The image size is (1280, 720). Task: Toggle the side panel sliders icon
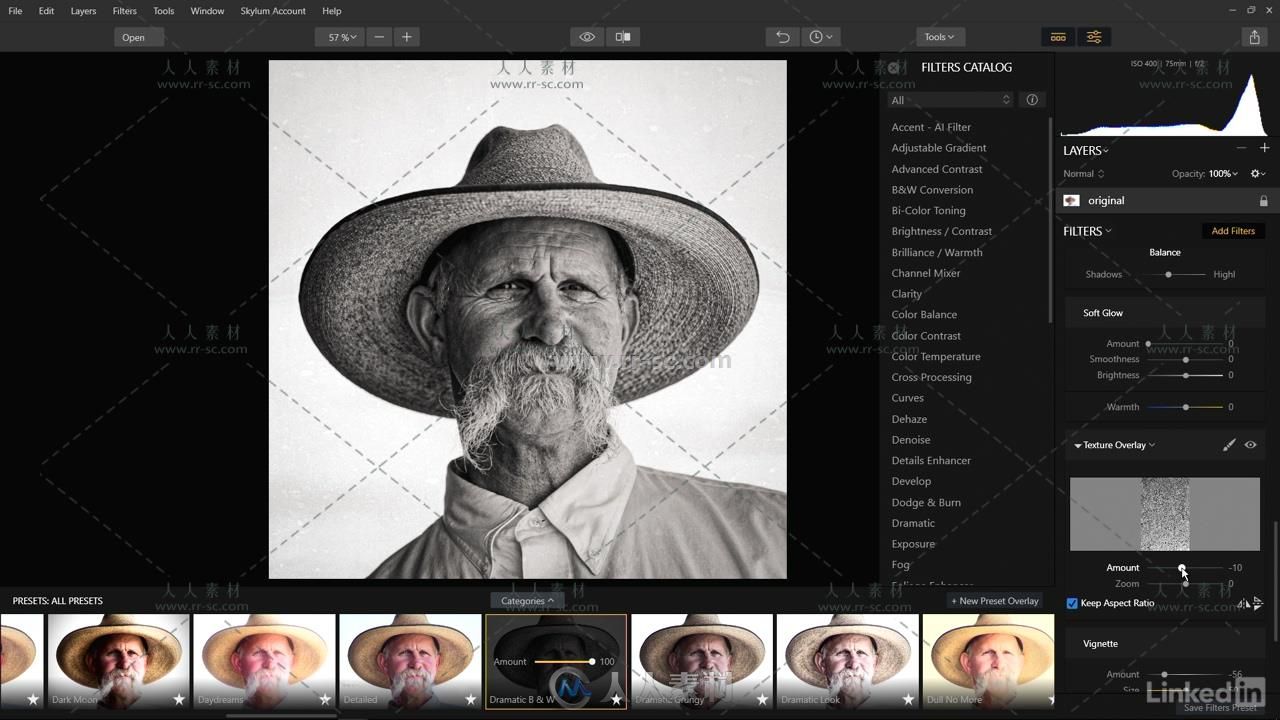point(1094,37)
